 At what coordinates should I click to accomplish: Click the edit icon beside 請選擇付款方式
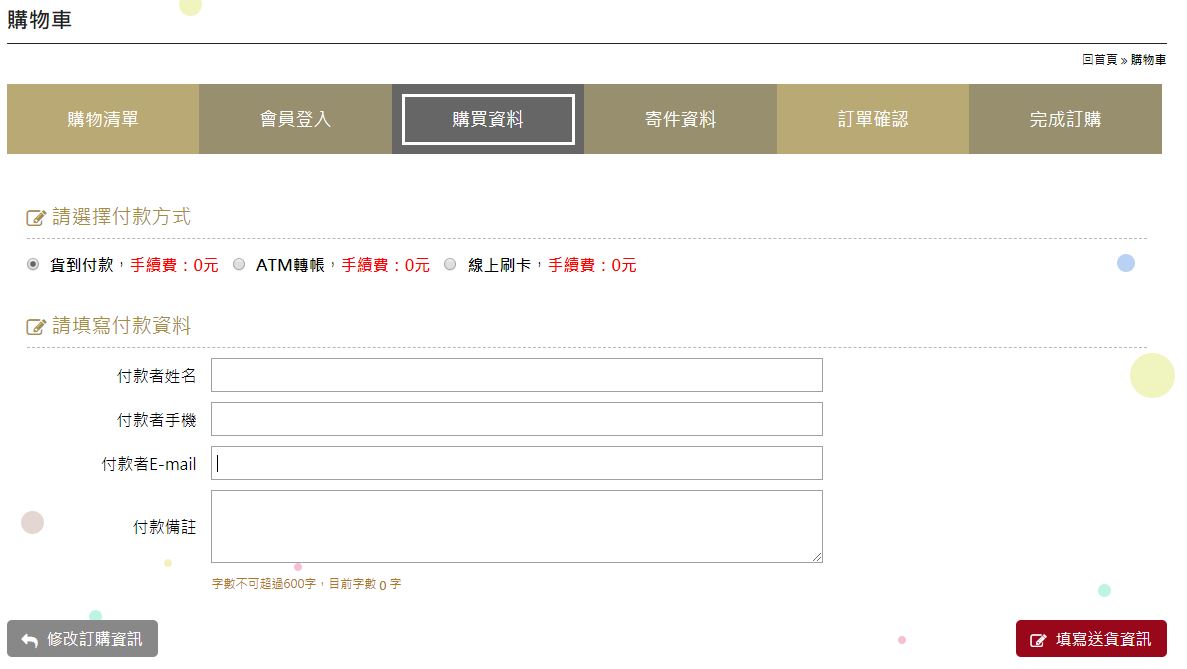(36, 218)
